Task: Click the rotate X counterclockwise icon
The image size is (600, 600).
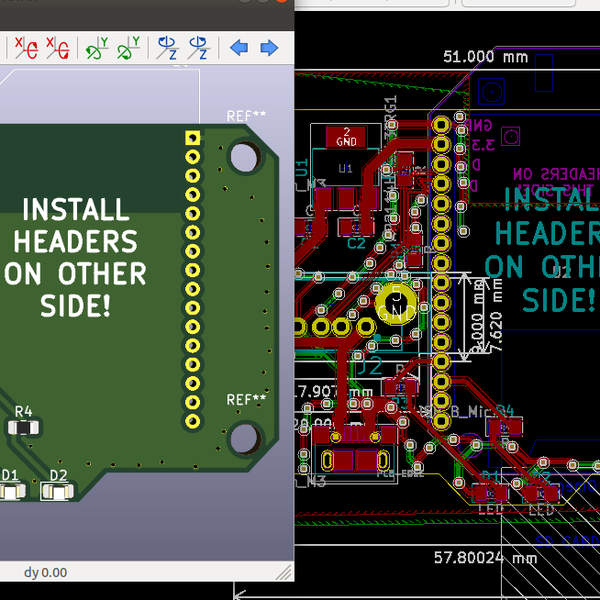Action: tap(58, 48)
